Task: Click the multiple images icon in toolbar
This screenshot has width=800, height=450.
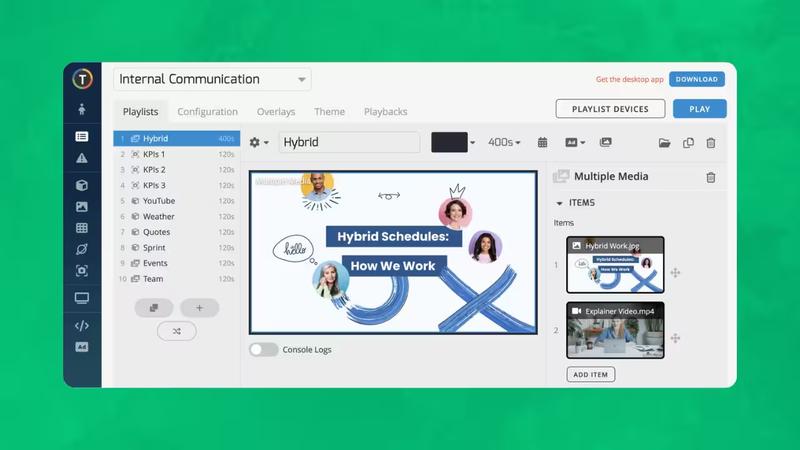Action: tap(606, 142)
